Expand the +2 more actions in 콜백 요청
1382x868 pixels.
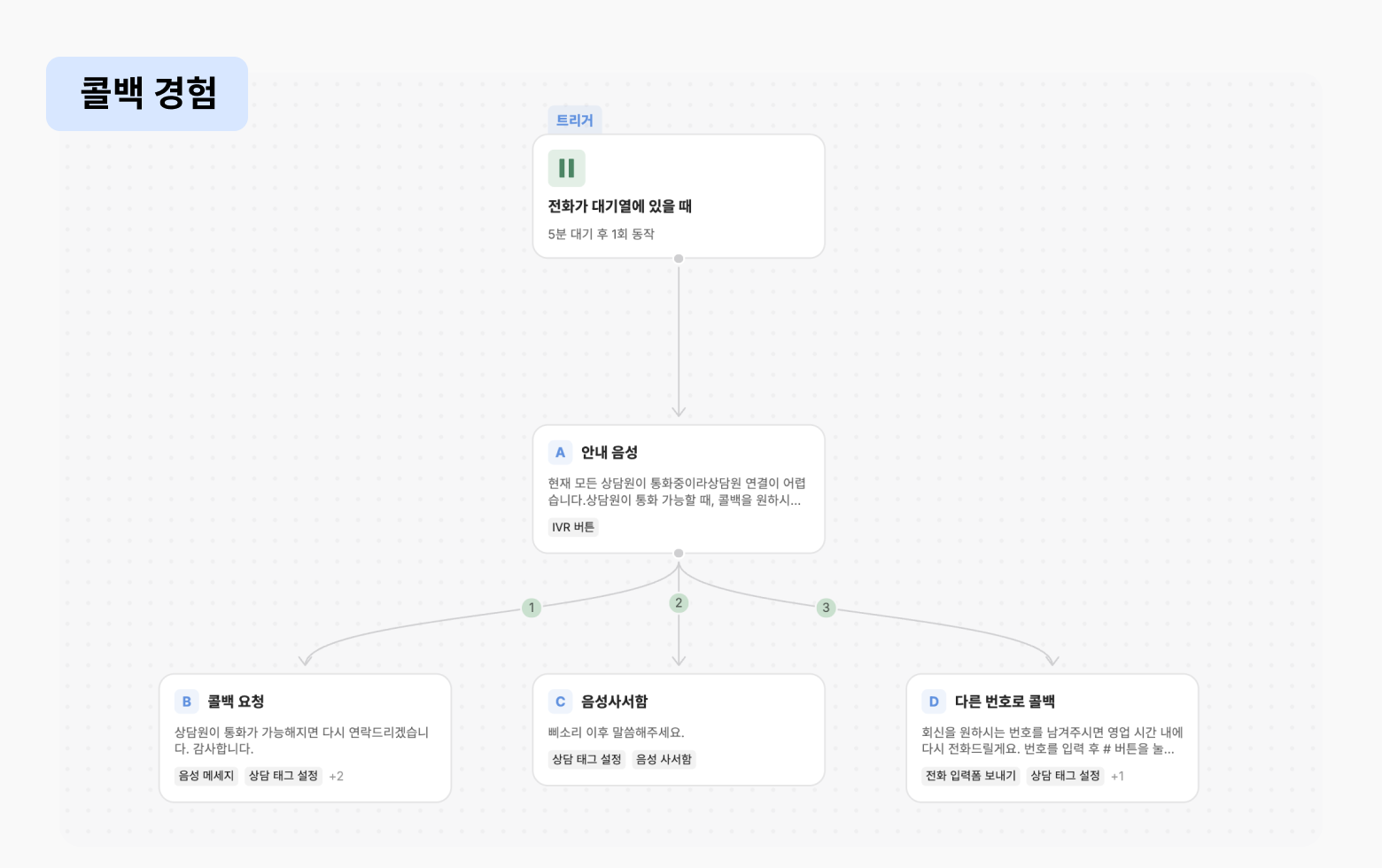(337, 776)
